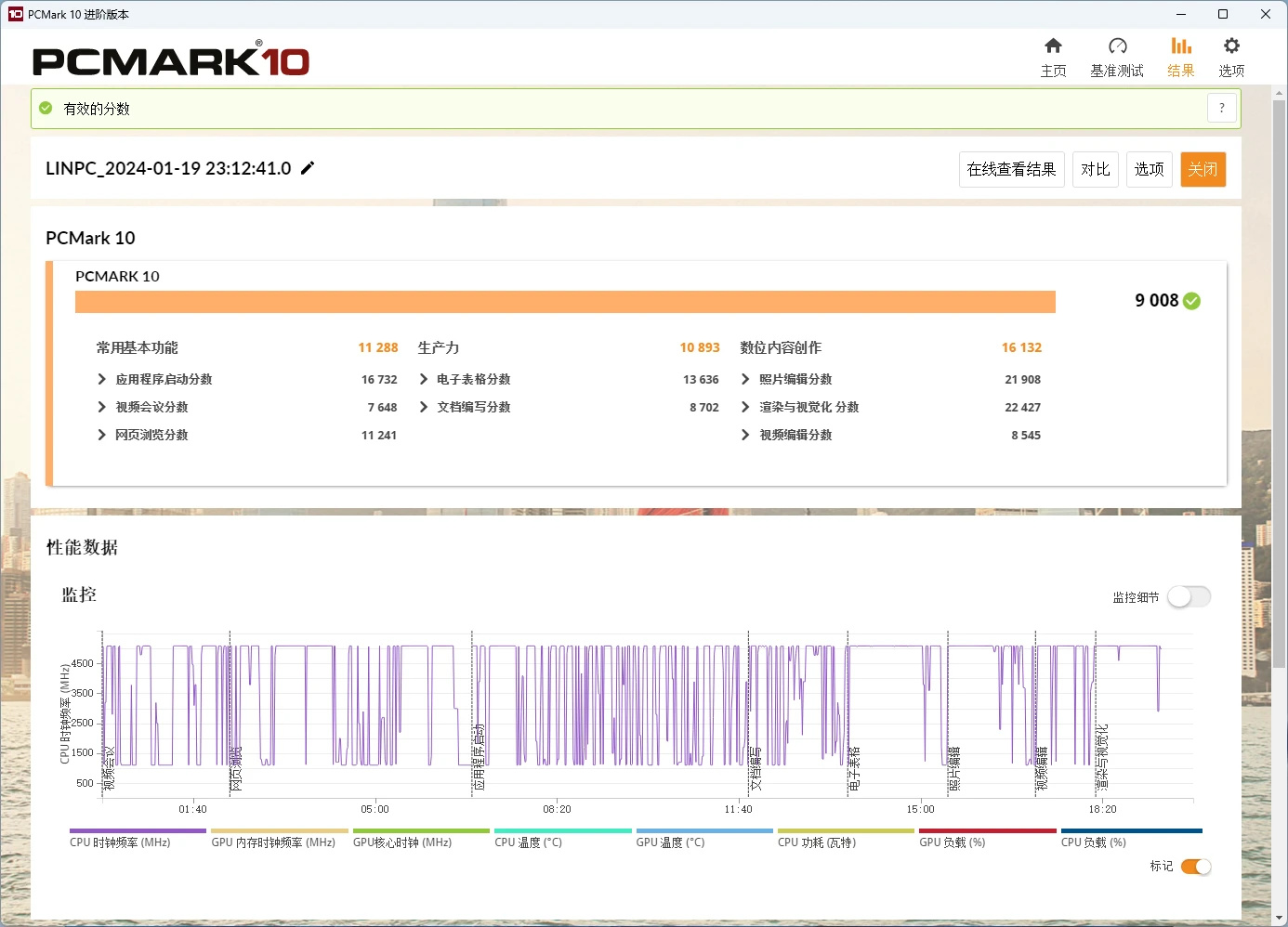Screen dimensions: 1288x927
Task: Expand 文档编写分数 details
Action: pyautogui.click(x=424, y=407)
